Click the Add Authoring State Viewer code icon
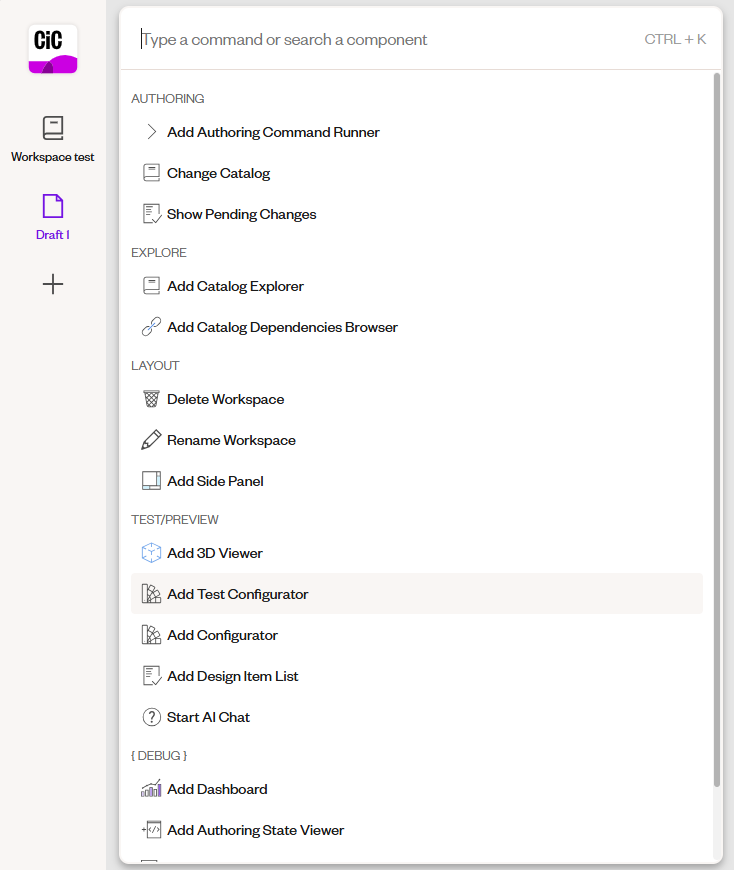 tap(151, 829)
